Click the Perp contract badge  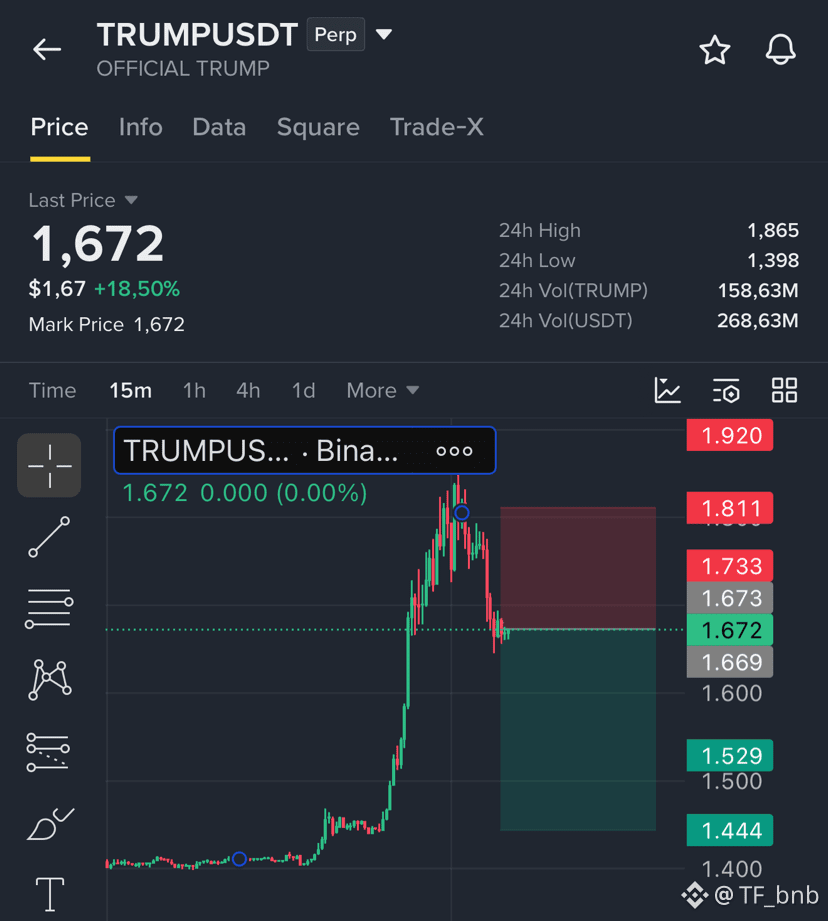tap(336, 35)
